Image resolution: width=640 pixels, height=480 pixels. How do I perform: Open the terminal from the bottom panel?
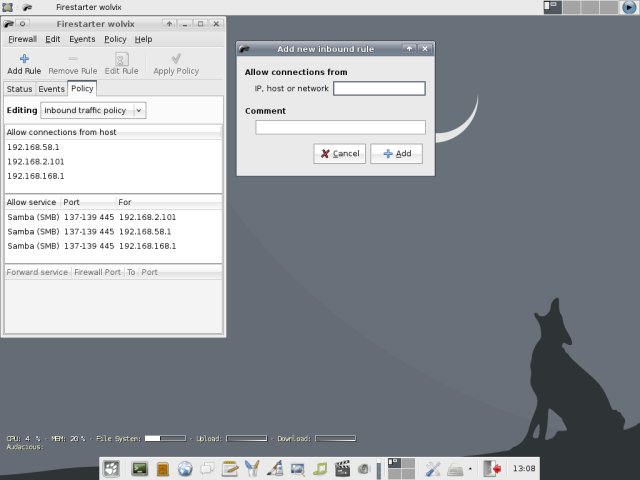[x=140, y=468]
